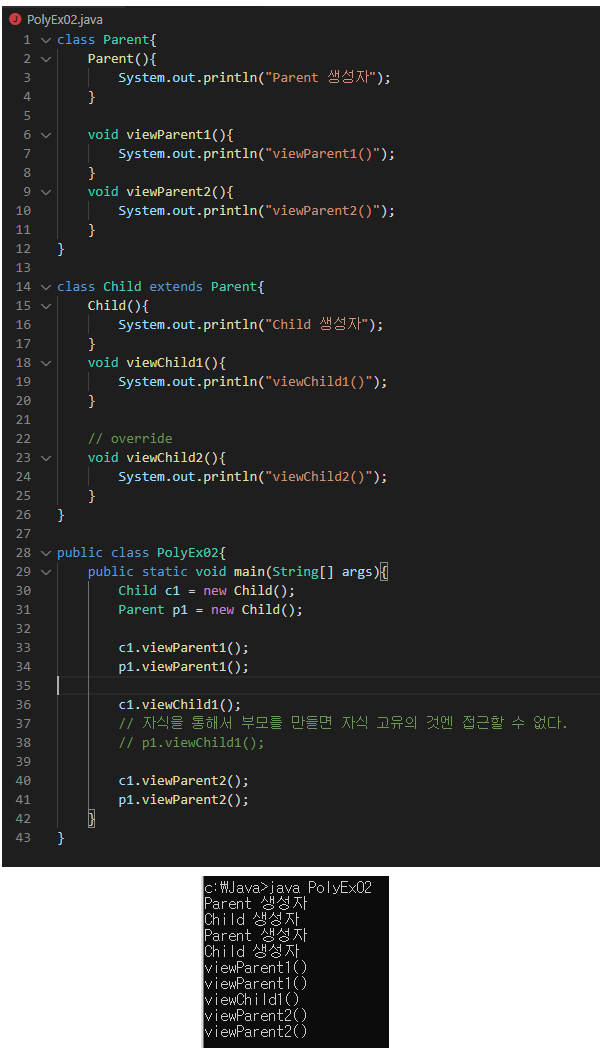The width and height of the screenshot is (604, 1057).
Task: Click console line "c:\Java>java PolyEx02"
Action: 288,887
